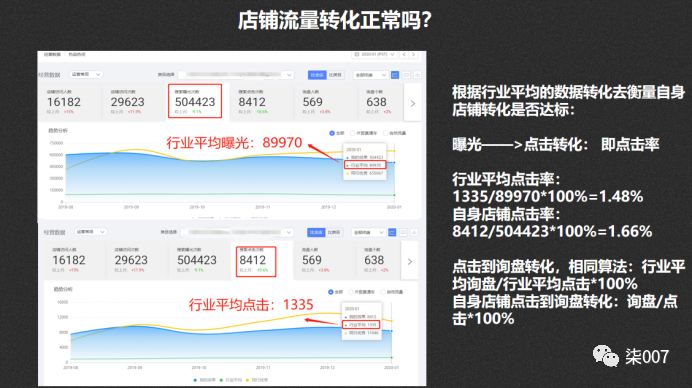
Task: Select 比类目 button in the exposure-chart panel
Action: [335, 75]
